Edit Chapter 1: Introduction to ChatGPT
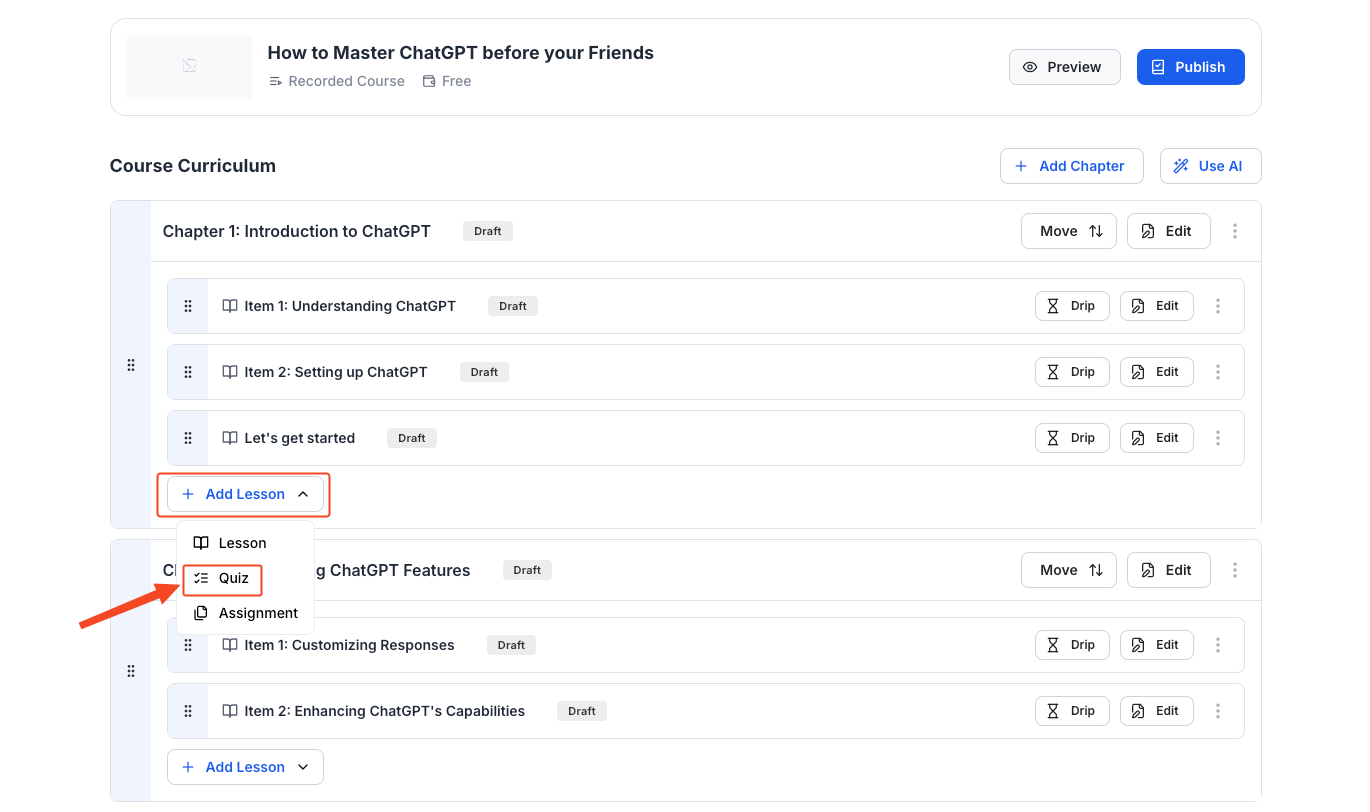Image resolution: width=1370 pixels, height=812 pixels. click(x=1168, y=231)
